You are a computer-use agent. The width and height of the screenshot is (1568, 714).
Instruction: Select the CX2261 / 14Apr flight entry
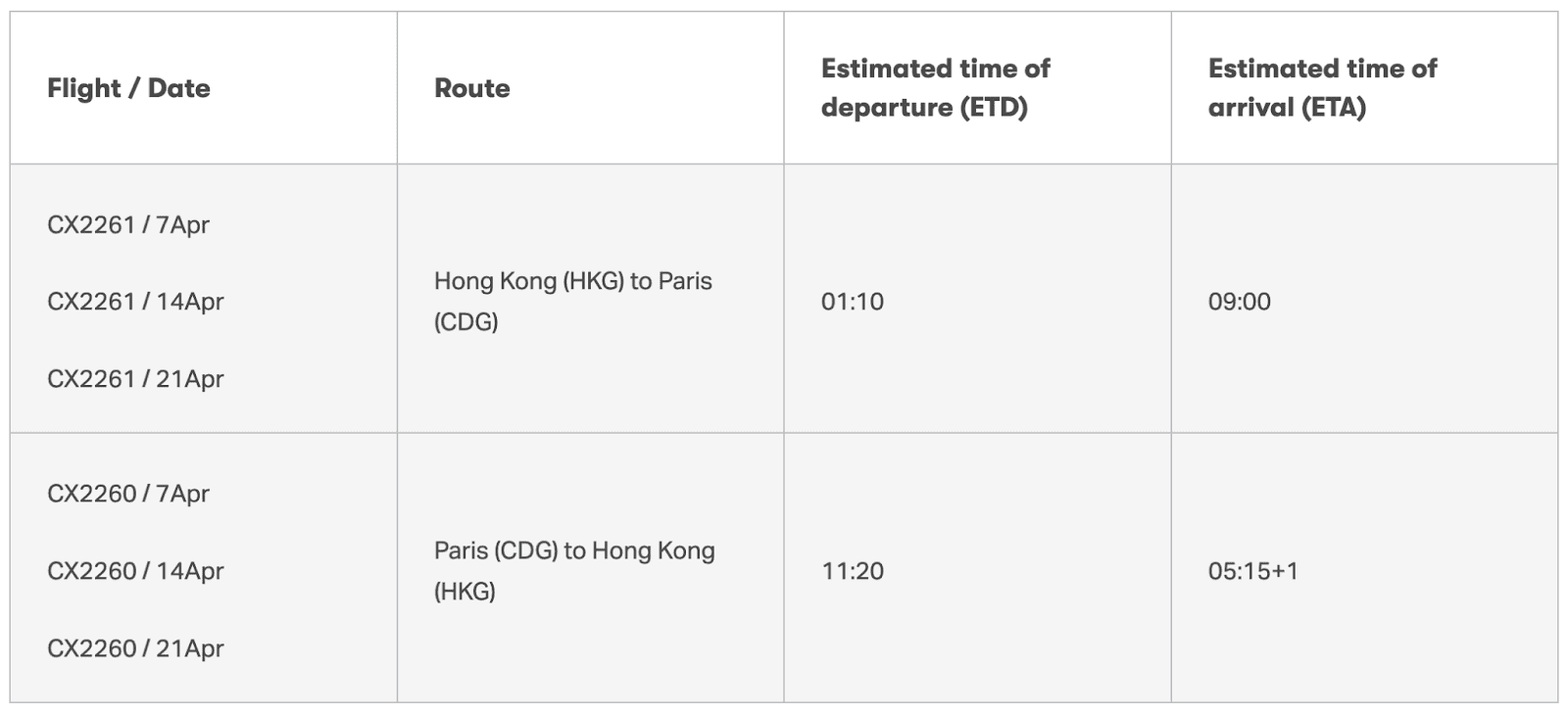point(135,302)
